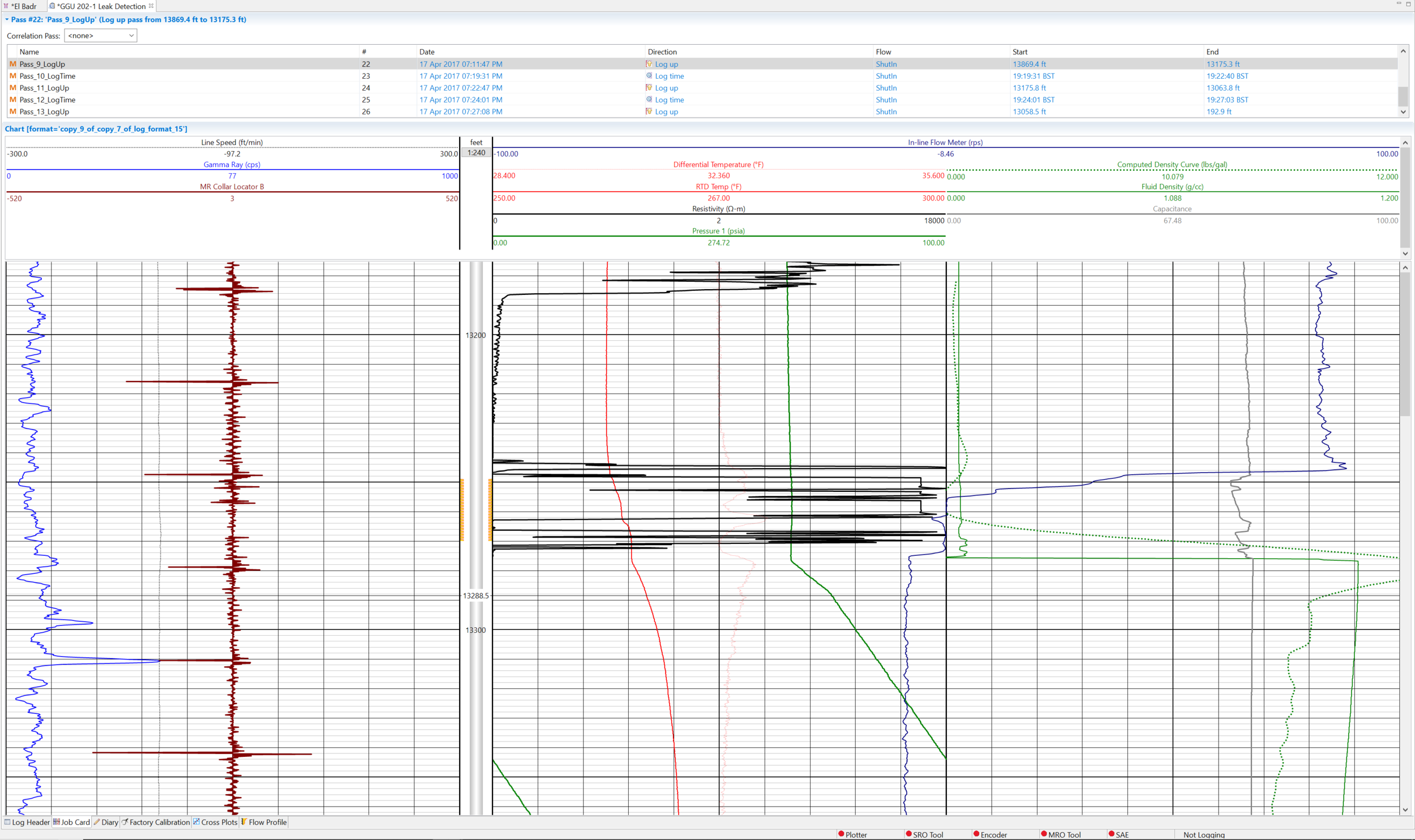Viewport: 1415px width, 840px height.
Task: Collapse the Pass #22 header triangle
Action: click(x=6, y=19)
